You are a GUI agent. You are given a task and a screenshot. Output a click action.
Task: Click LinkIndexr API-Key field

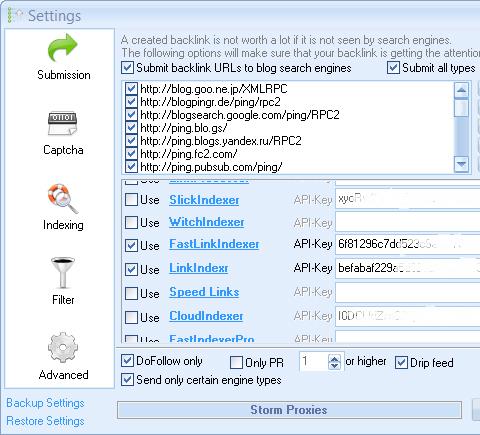tap(407, 268)
